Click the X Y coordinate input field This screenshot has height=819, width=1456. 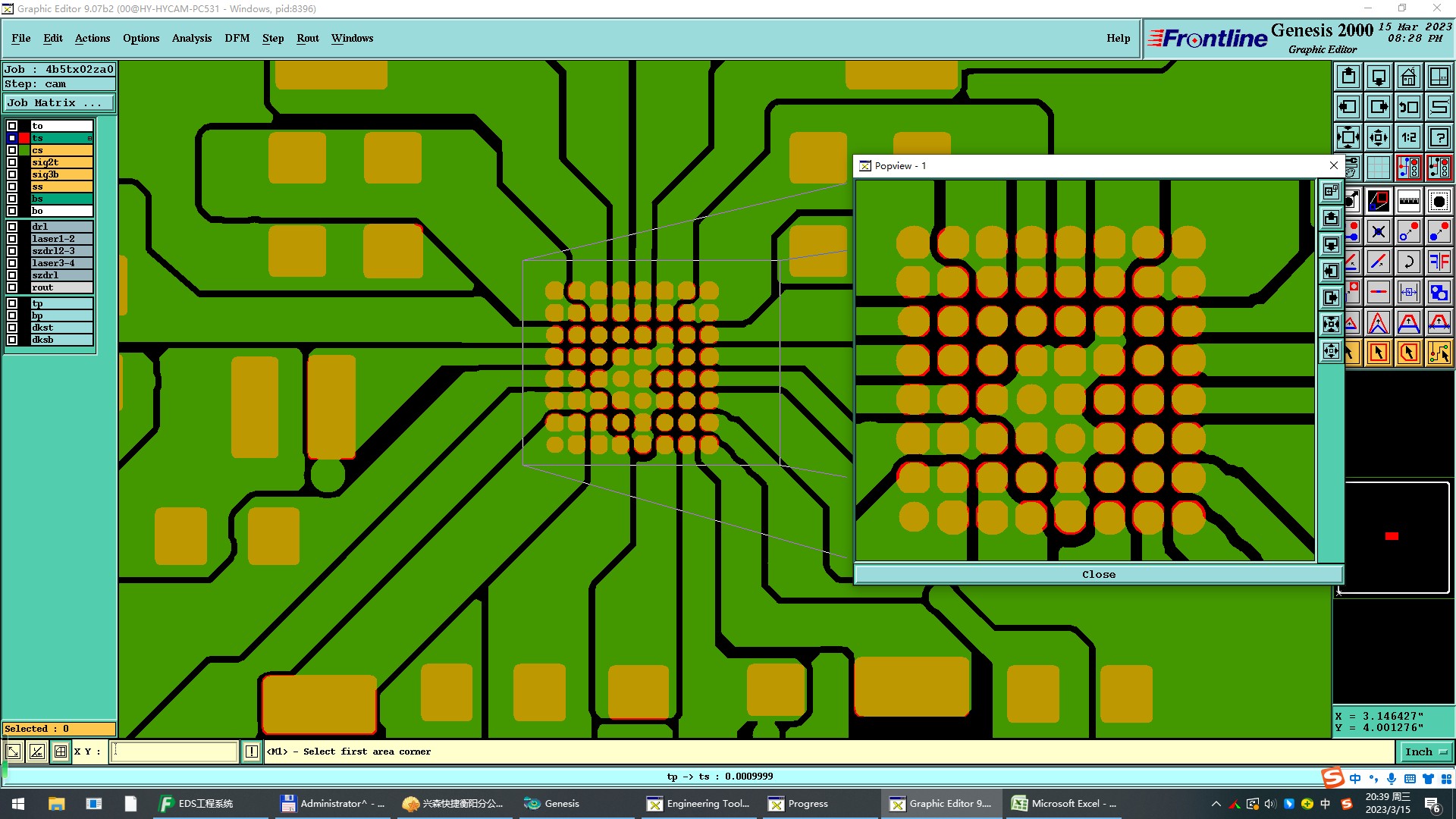174,752
